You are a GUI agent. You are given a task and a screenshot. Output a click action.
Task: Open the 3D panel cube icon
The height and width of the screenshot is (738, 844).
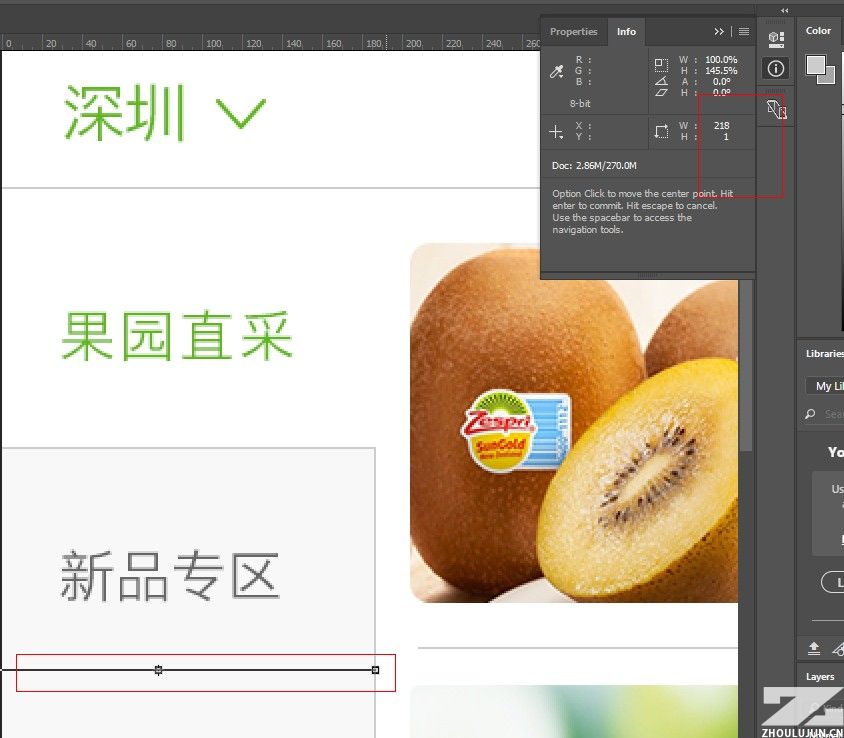pyautogui.click(x=776, y=39)
